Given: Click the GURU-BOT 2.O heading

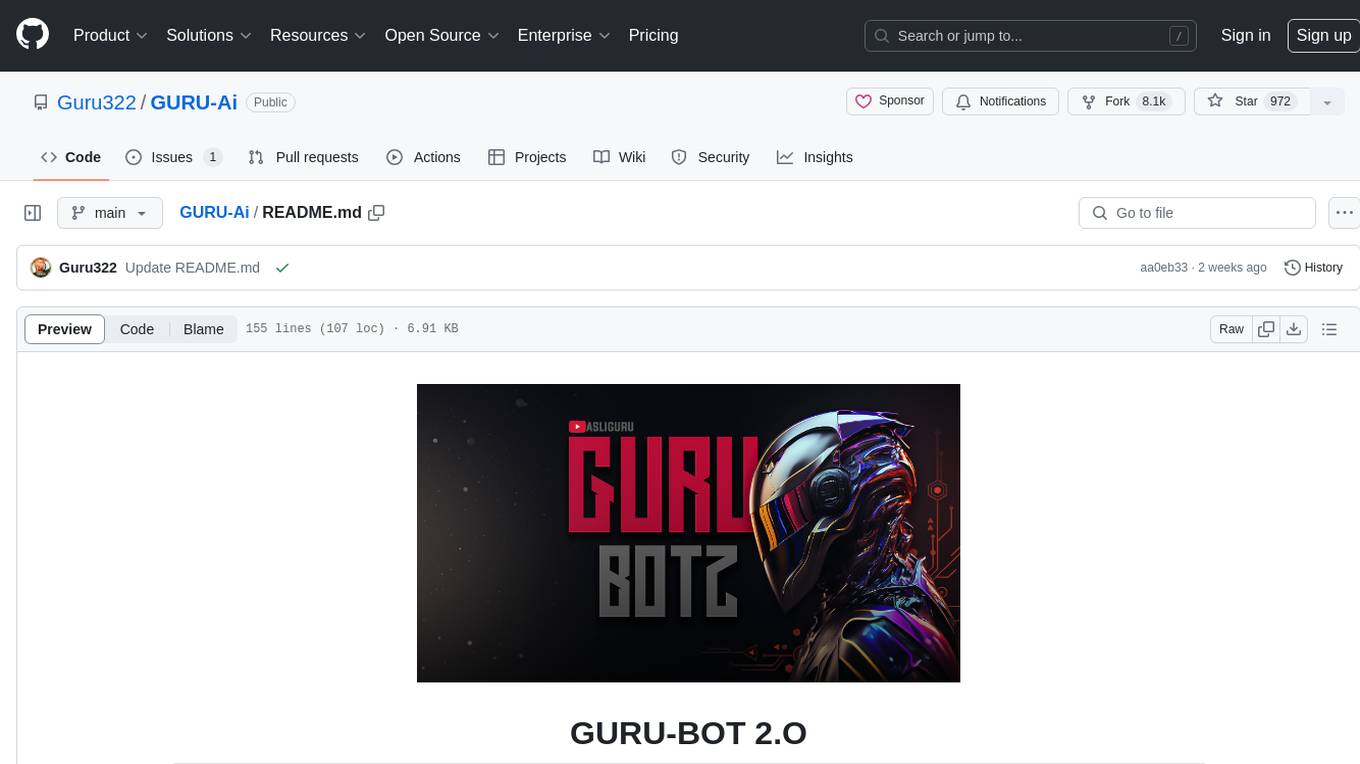Looking at the screenshot, I should pos(688,733).
